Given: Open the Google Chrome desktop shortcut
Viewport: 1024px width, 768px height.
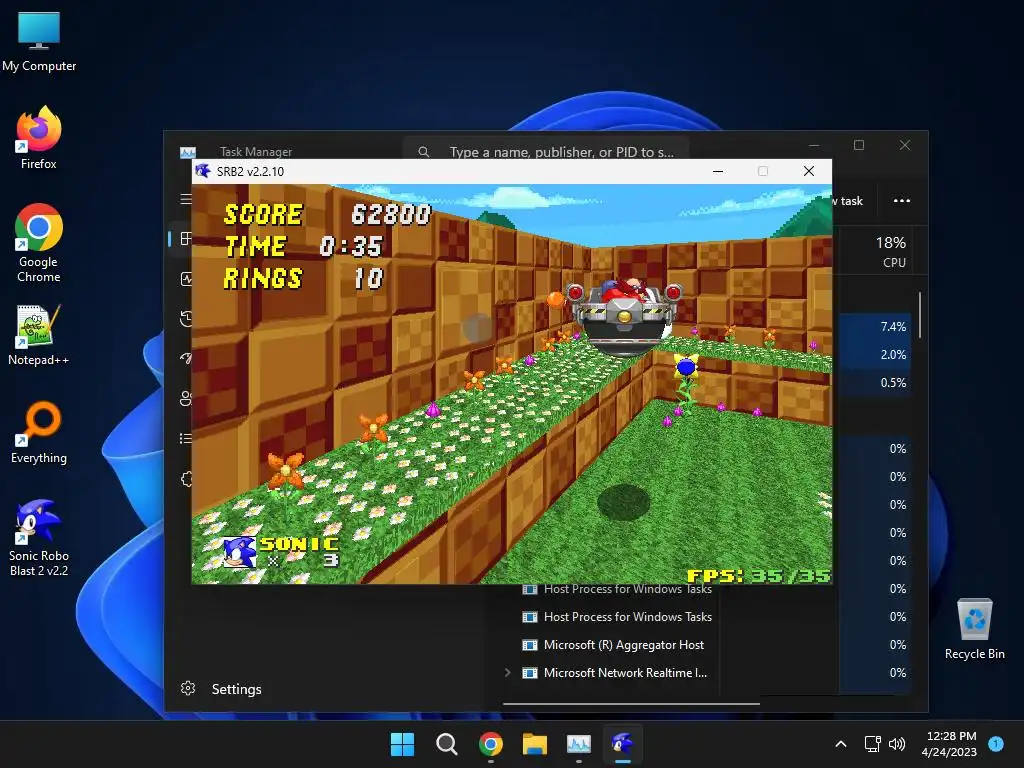Looking at the screenshot, I should click(39, 243).
